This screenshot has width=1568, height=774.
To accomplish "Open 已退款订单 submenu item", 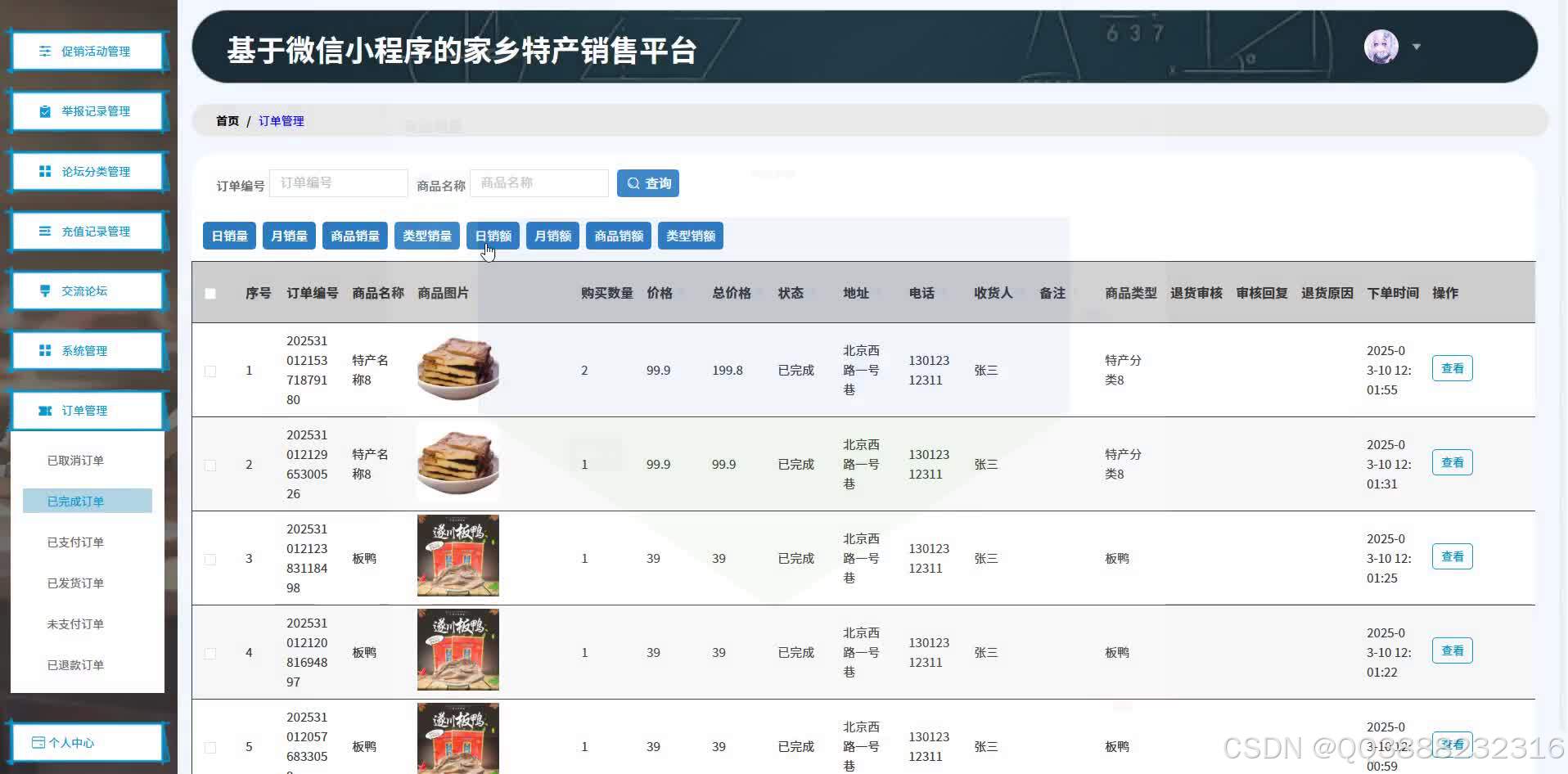I will point(75,664).
